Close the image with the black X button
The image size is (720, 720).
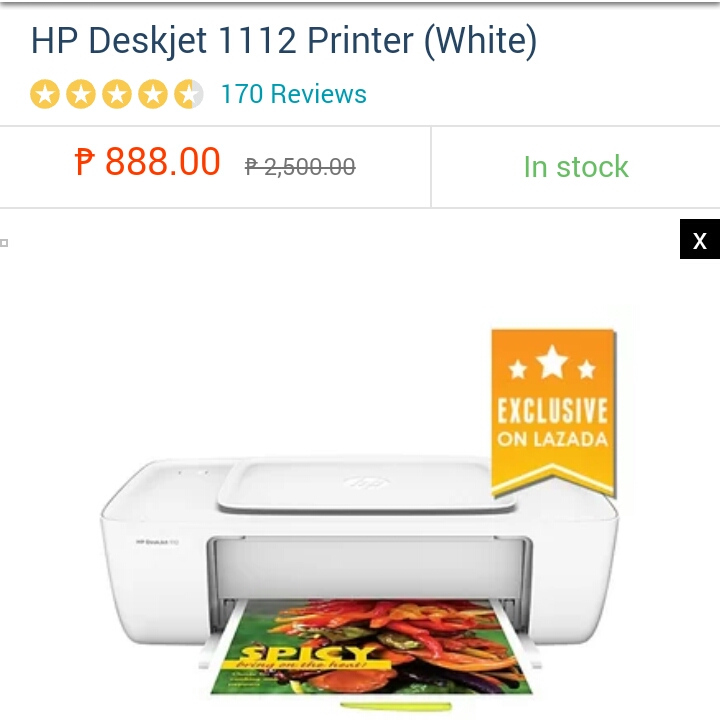tap(699, 239)
